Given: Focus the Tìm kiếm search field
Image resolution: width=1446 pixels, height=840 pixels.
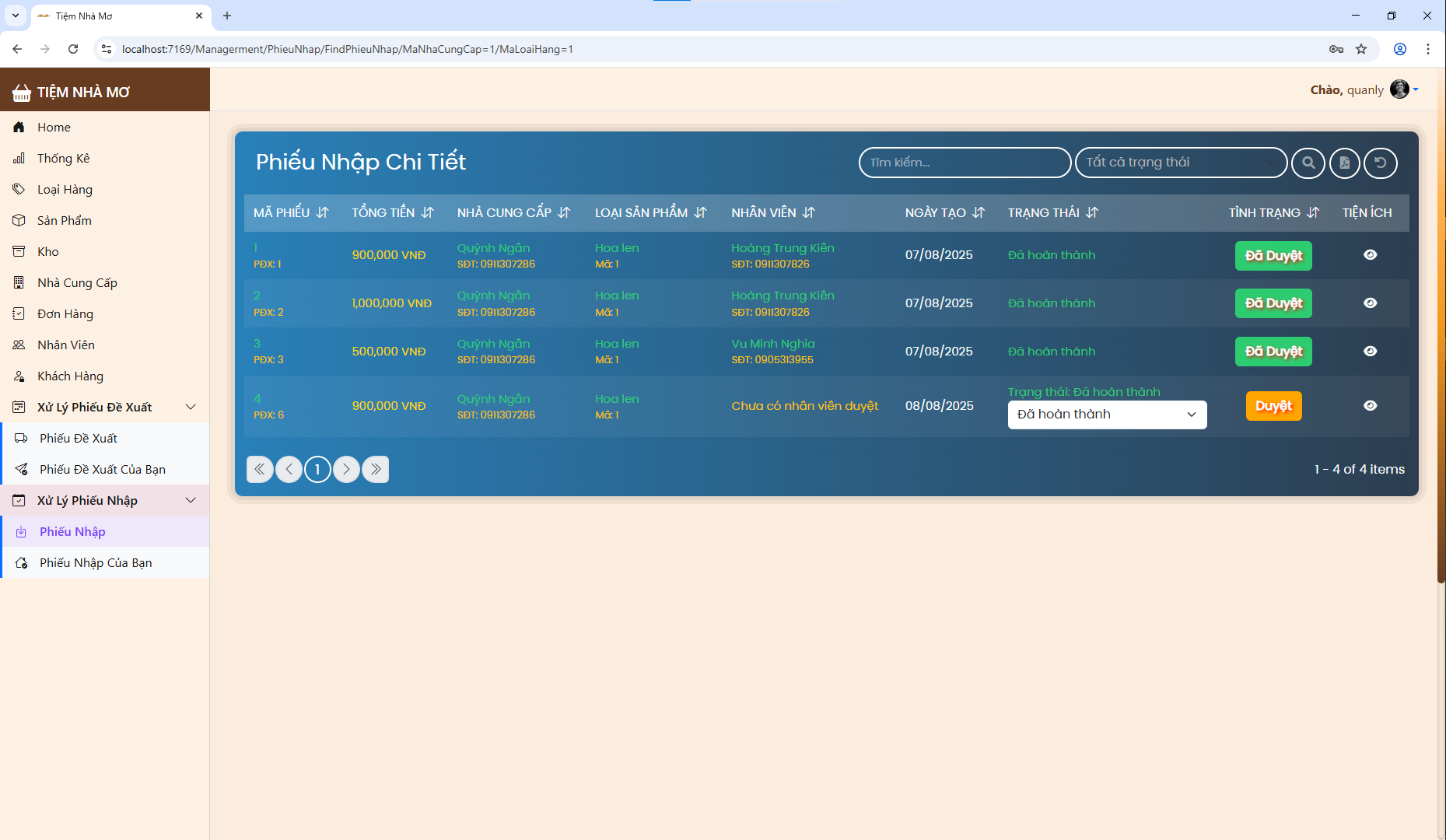Looking at the screenshot, I should [x=965, y=163].
